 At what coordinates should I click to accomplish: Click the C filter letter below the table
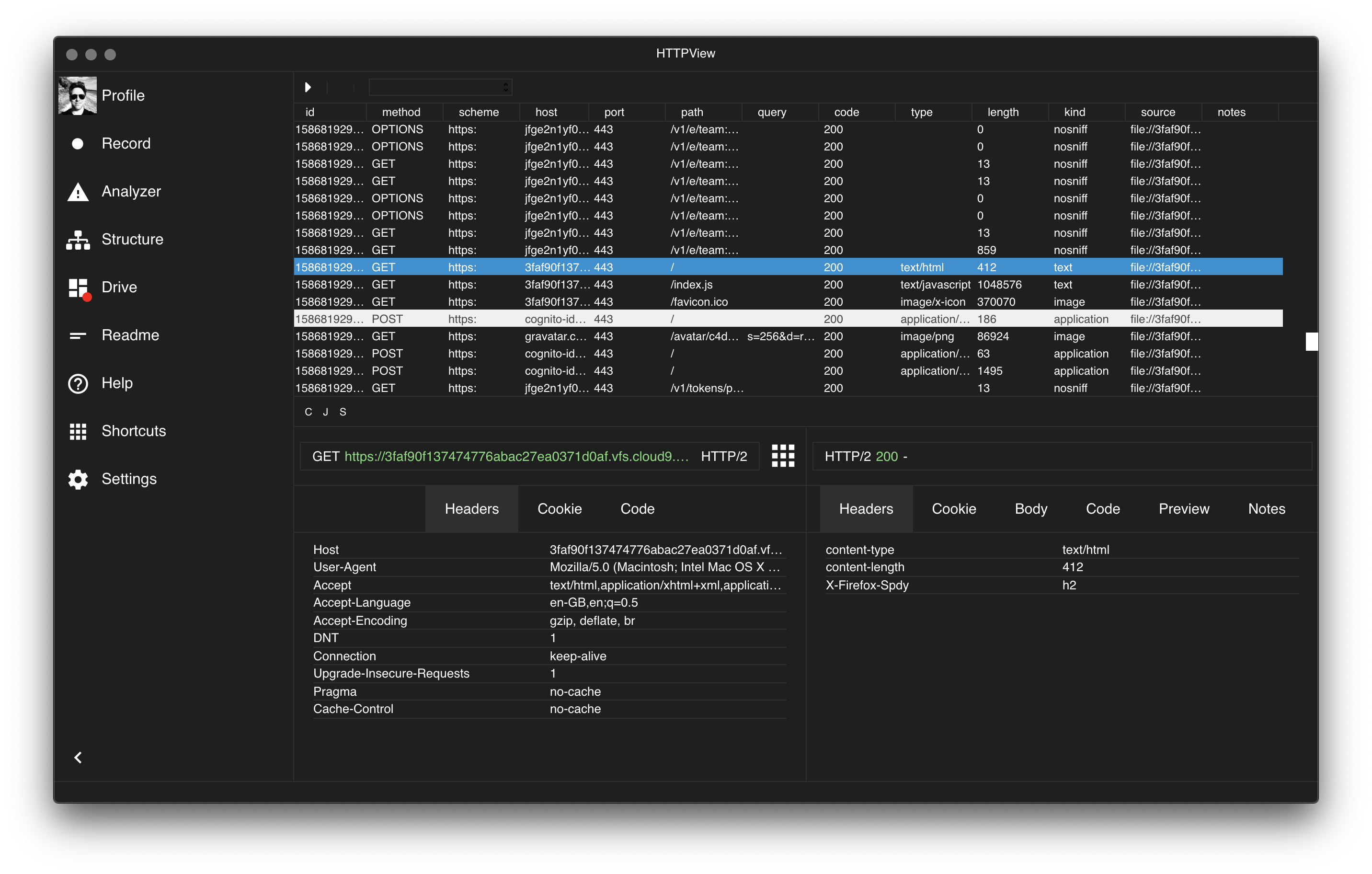point(308,412)
